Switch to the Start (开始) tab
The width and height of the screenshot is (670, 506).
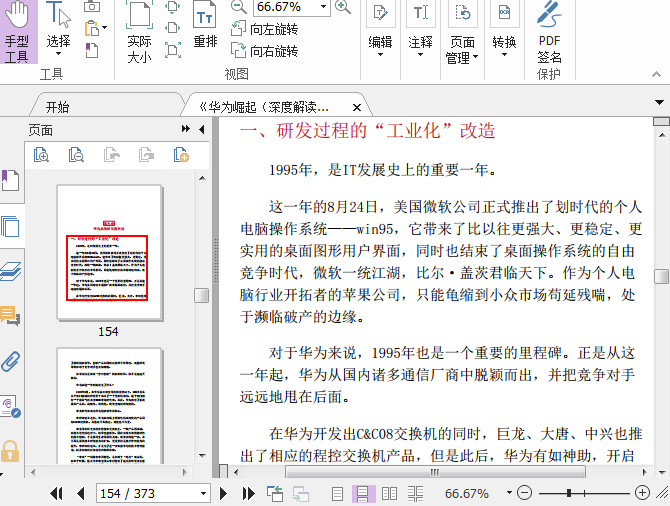(x=57, y=107)
